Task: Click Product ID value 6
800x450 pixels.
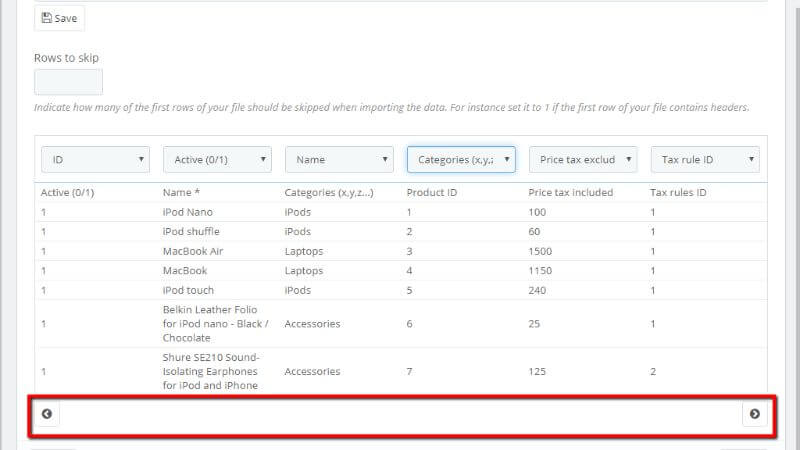Action: pyautogui.click(x=409, y=324)
